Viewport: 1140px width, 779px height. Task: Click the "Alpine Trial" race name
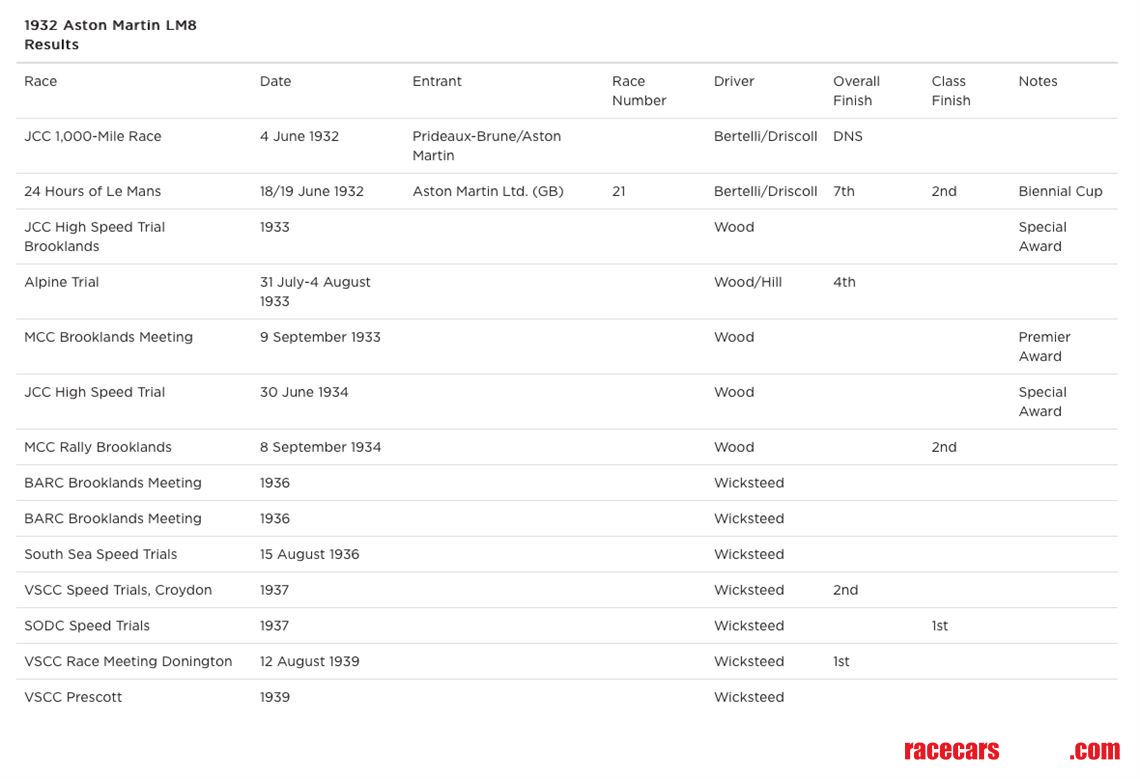tap(61, 282)
